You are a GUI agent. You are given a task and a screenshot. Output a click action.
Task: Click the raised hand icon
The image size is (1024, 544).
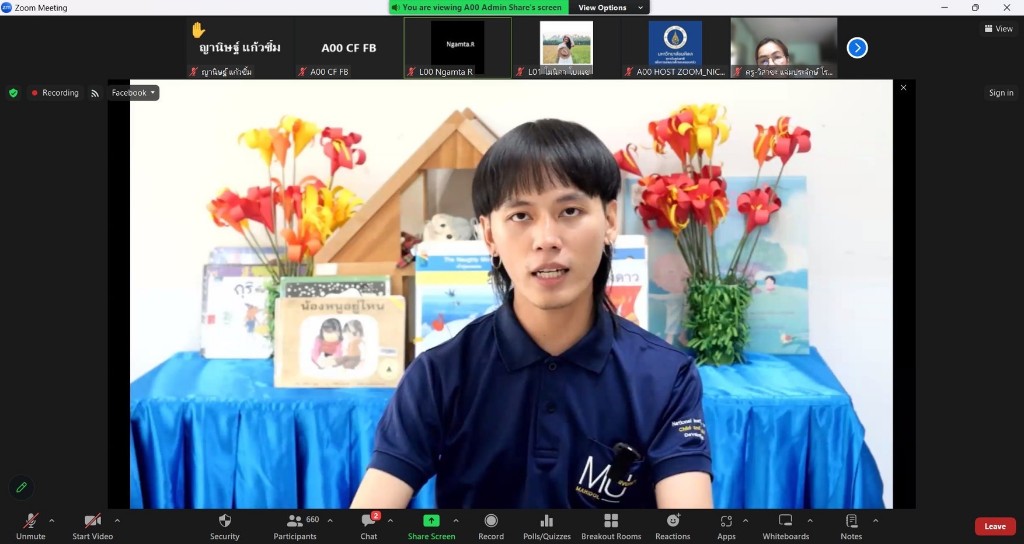(x=199, y=30)
